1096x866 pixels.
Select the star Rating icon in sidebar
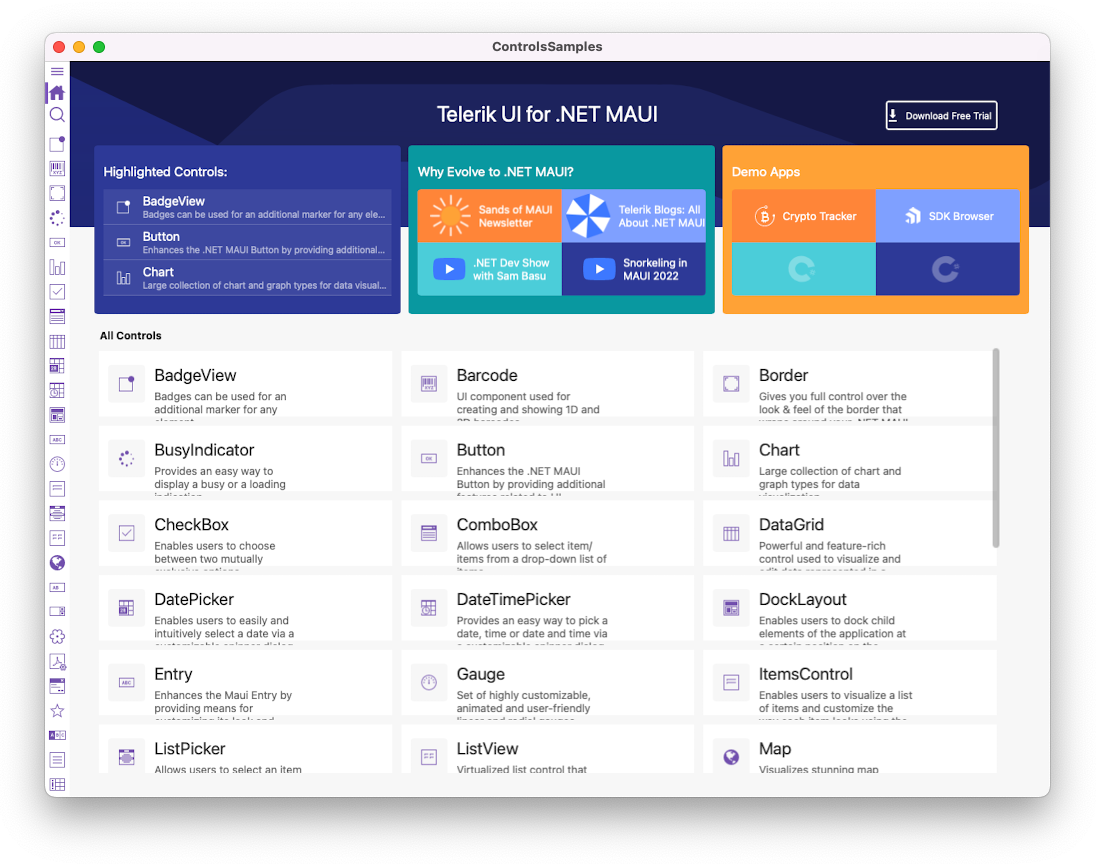point(57,711)
